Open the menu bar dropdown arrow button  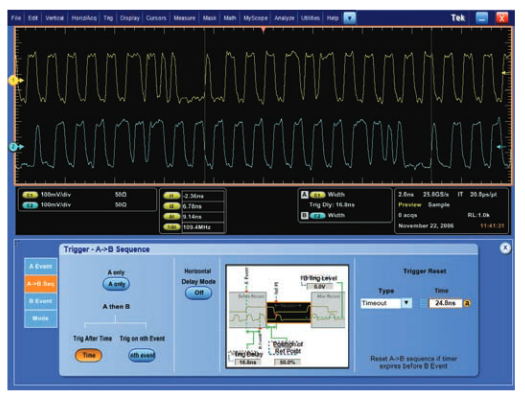point(350,18)
